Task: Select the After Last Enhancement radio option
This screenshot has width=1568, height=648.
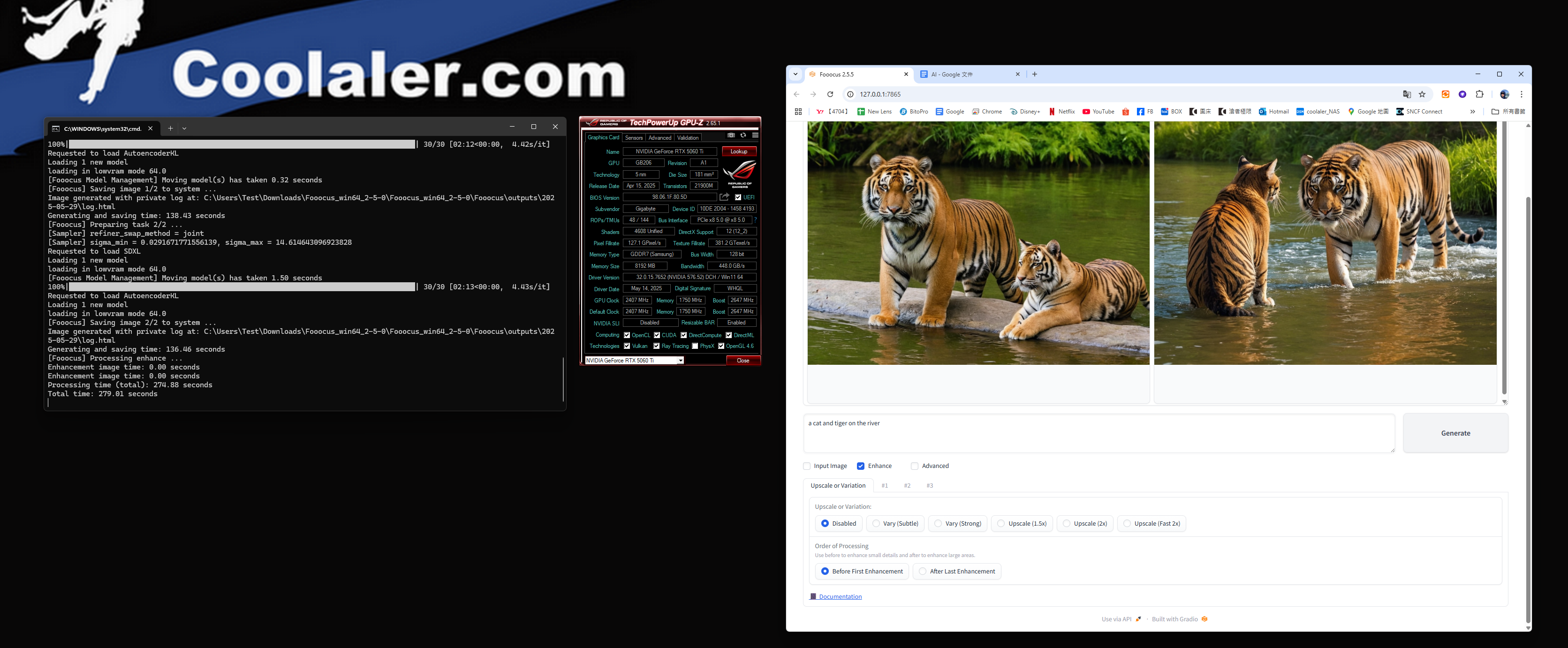Action: click(956, 571)
